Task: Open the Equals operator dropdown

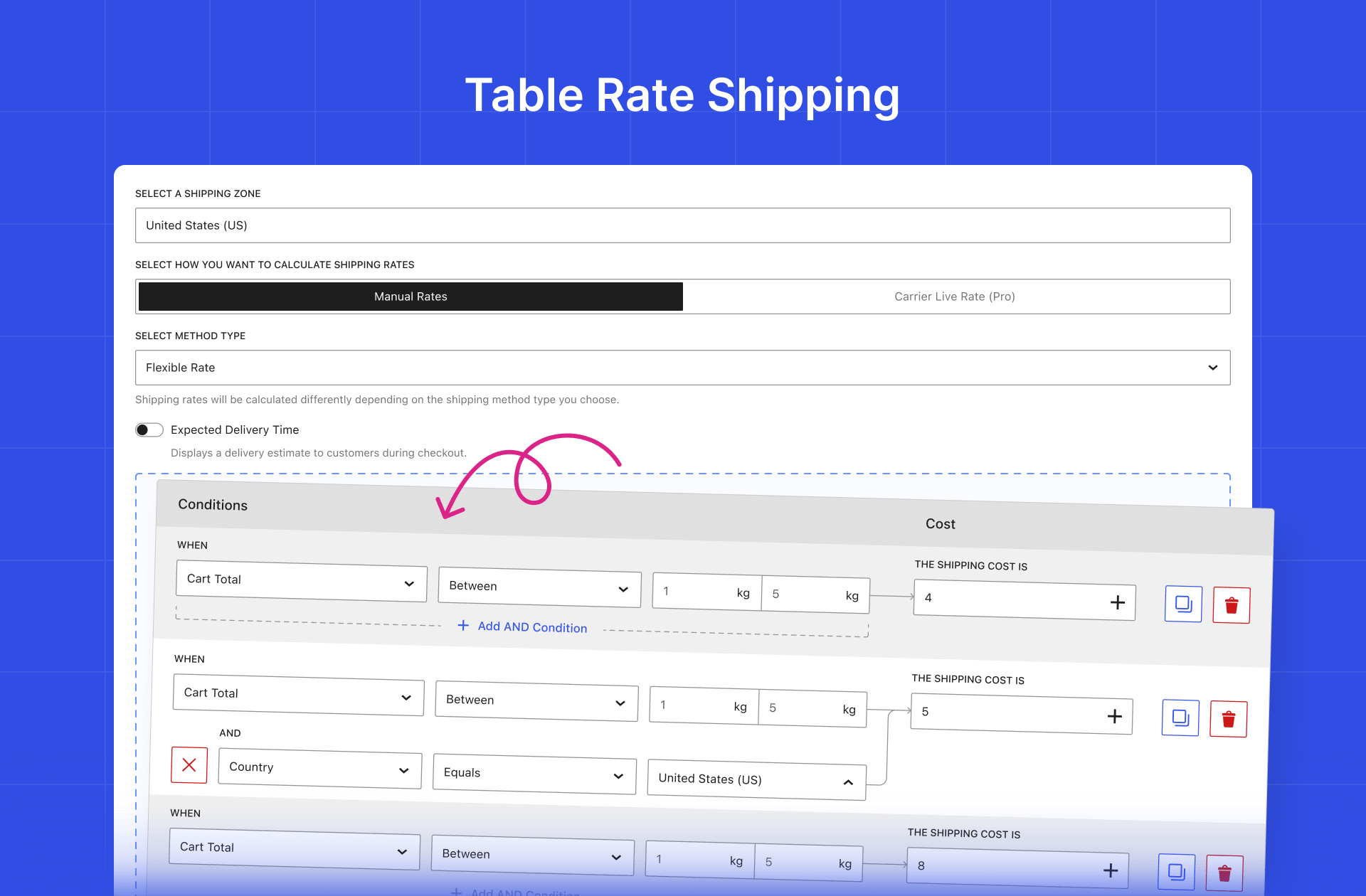Action: click(534, 774)
